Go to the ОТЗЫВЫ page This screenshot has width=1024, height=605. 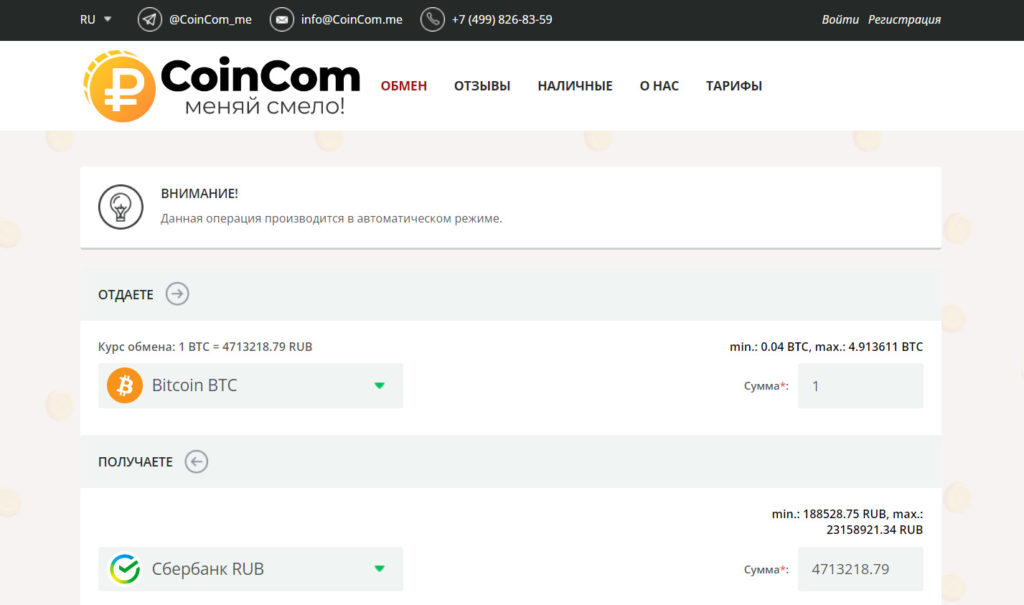482,86
